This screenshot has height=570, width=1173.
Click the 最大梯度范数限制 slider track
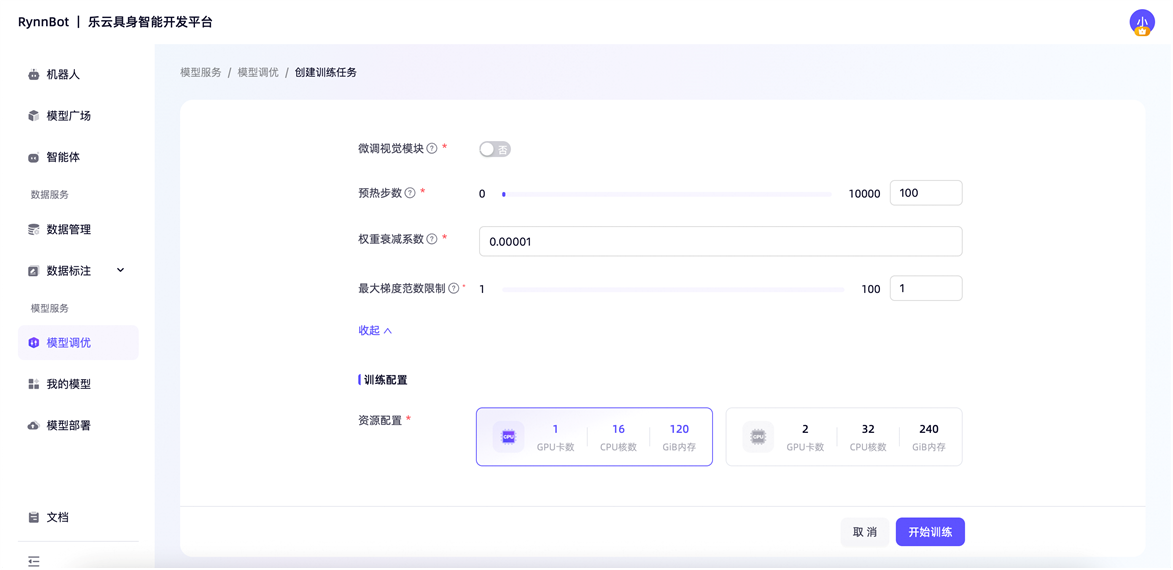672,289
